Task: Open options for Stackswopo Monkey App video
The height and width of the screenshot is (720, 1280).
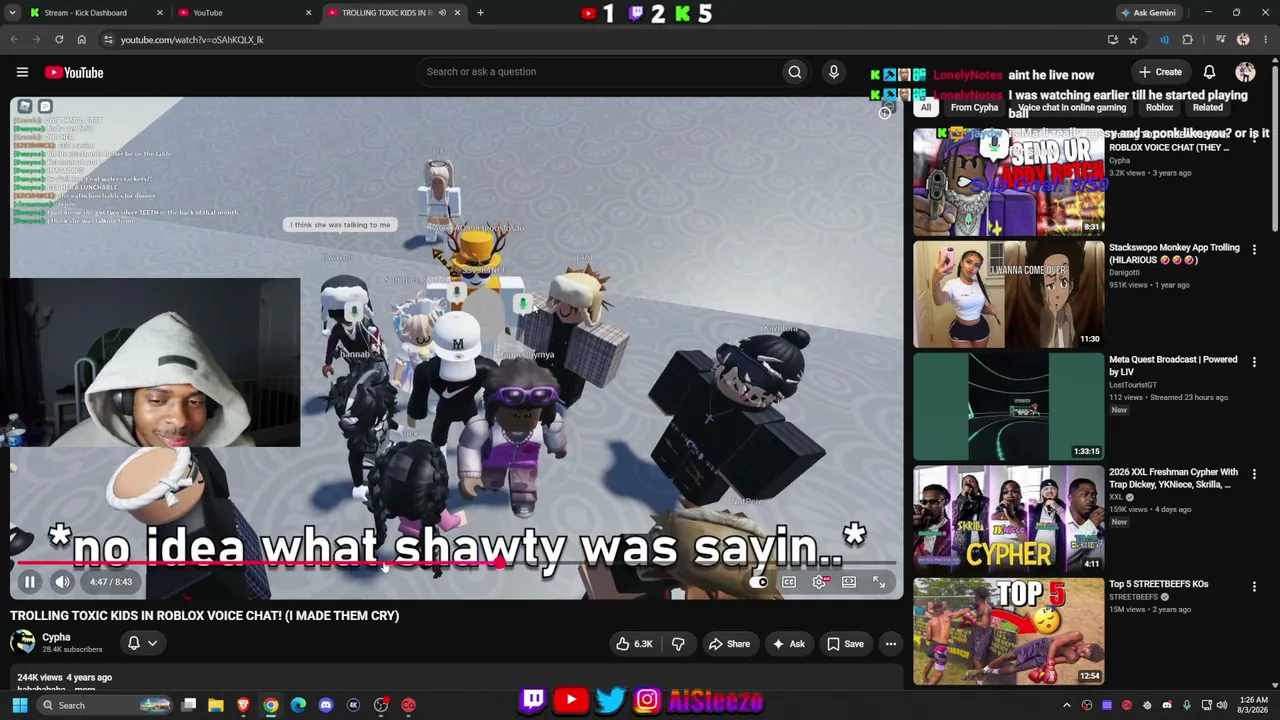Action: [1254, 249]
